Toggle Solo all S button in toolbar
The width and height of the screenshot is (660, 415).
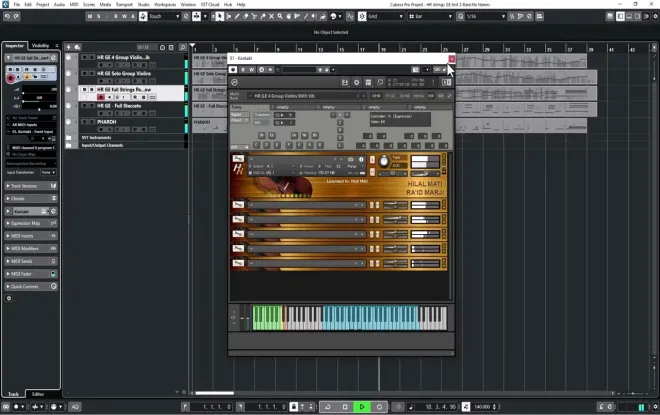coord(98,16)
